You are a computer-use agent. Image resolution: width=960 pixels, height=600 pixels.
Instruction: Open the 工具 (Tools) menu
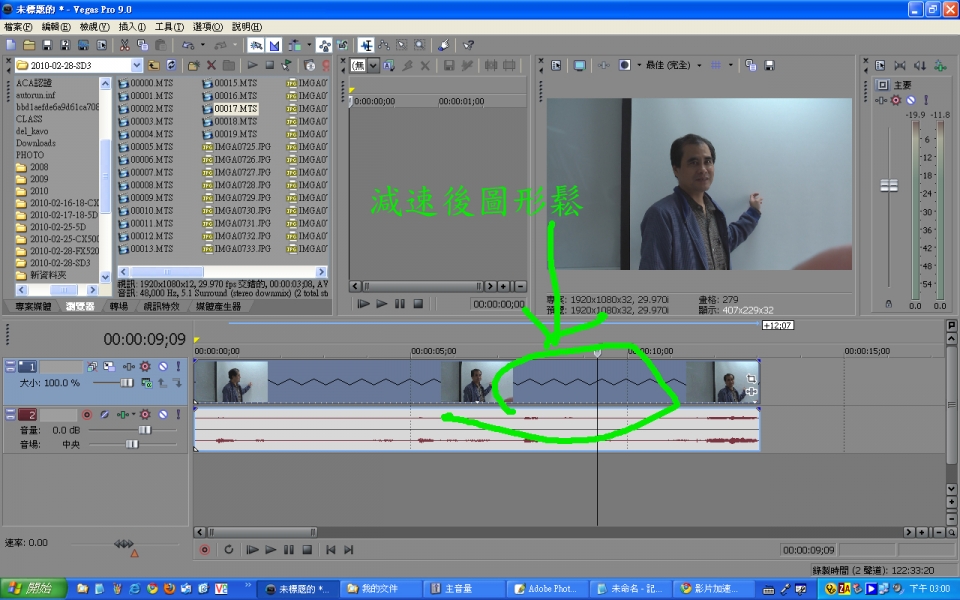[x=169, y=27]
